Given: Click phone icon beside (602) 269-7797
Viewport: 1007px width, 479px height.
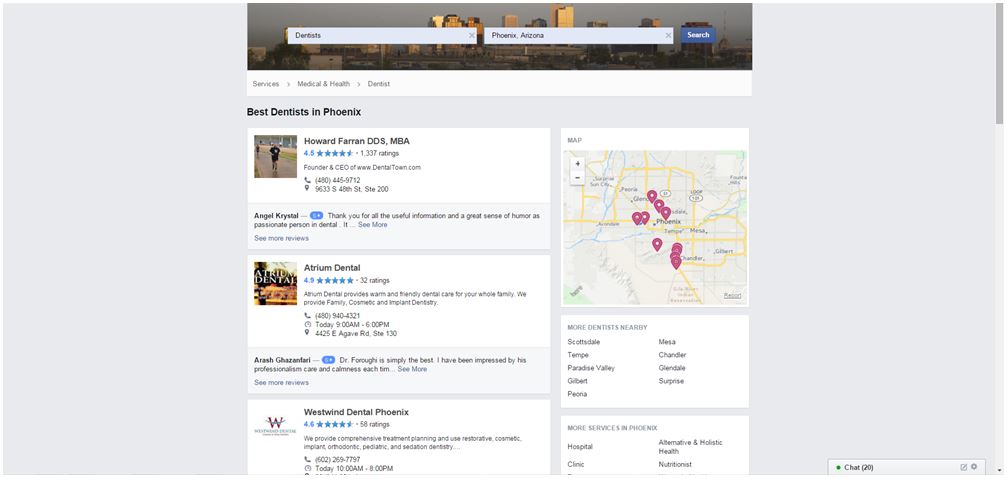Looking at the screenshot, I should click(307, 460).
